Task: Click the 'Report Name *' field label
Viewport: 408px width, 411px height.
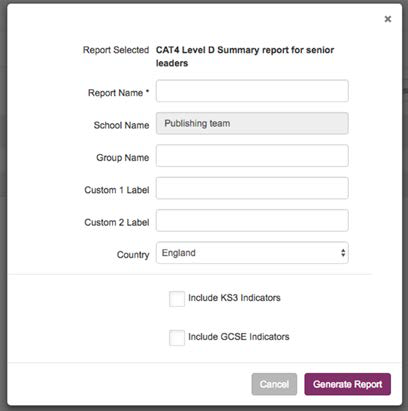Action: (x=118, y=93)
